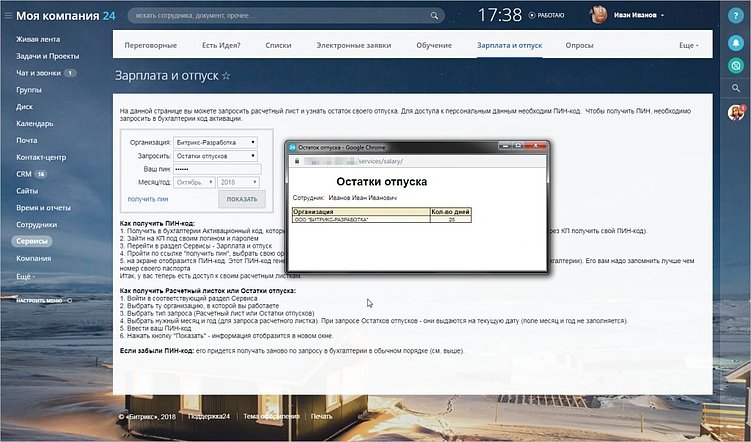Open Сайты in sidebar
The width and height of the screenshot is (751, 442).
(x=27, y=191)
